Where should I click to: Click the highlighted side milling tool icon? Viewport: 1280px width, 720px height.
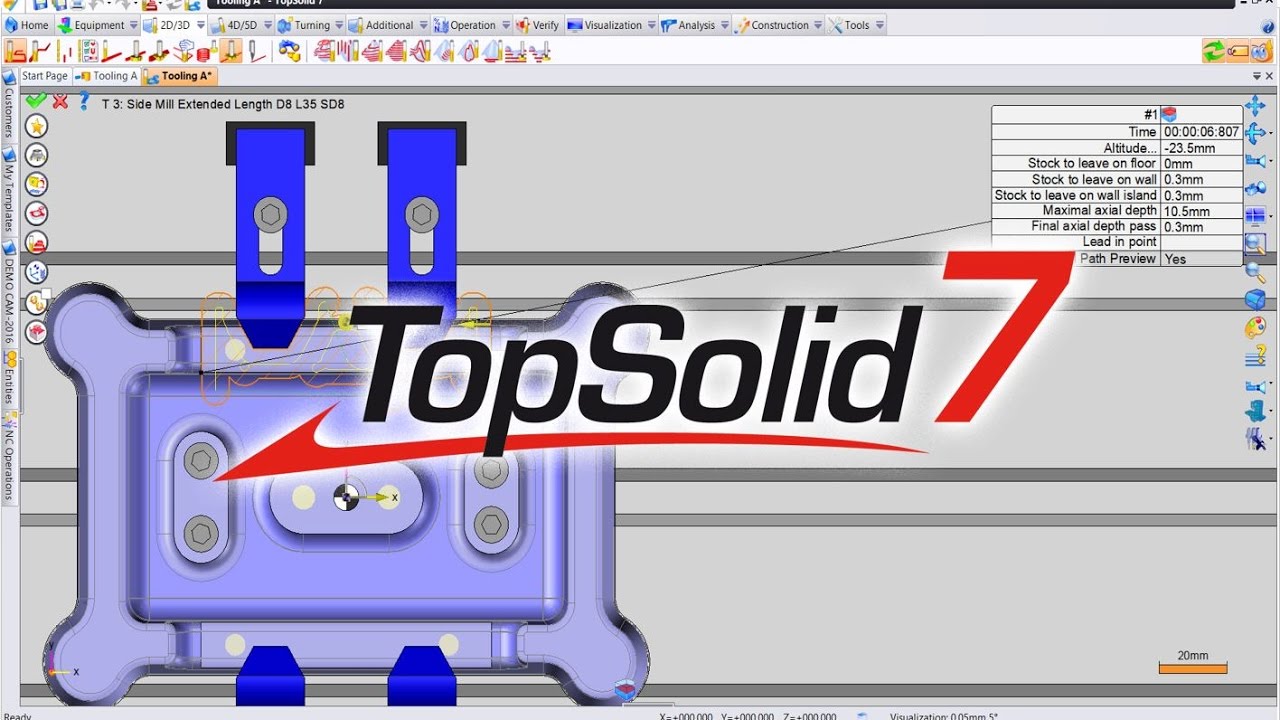[231, 50]
